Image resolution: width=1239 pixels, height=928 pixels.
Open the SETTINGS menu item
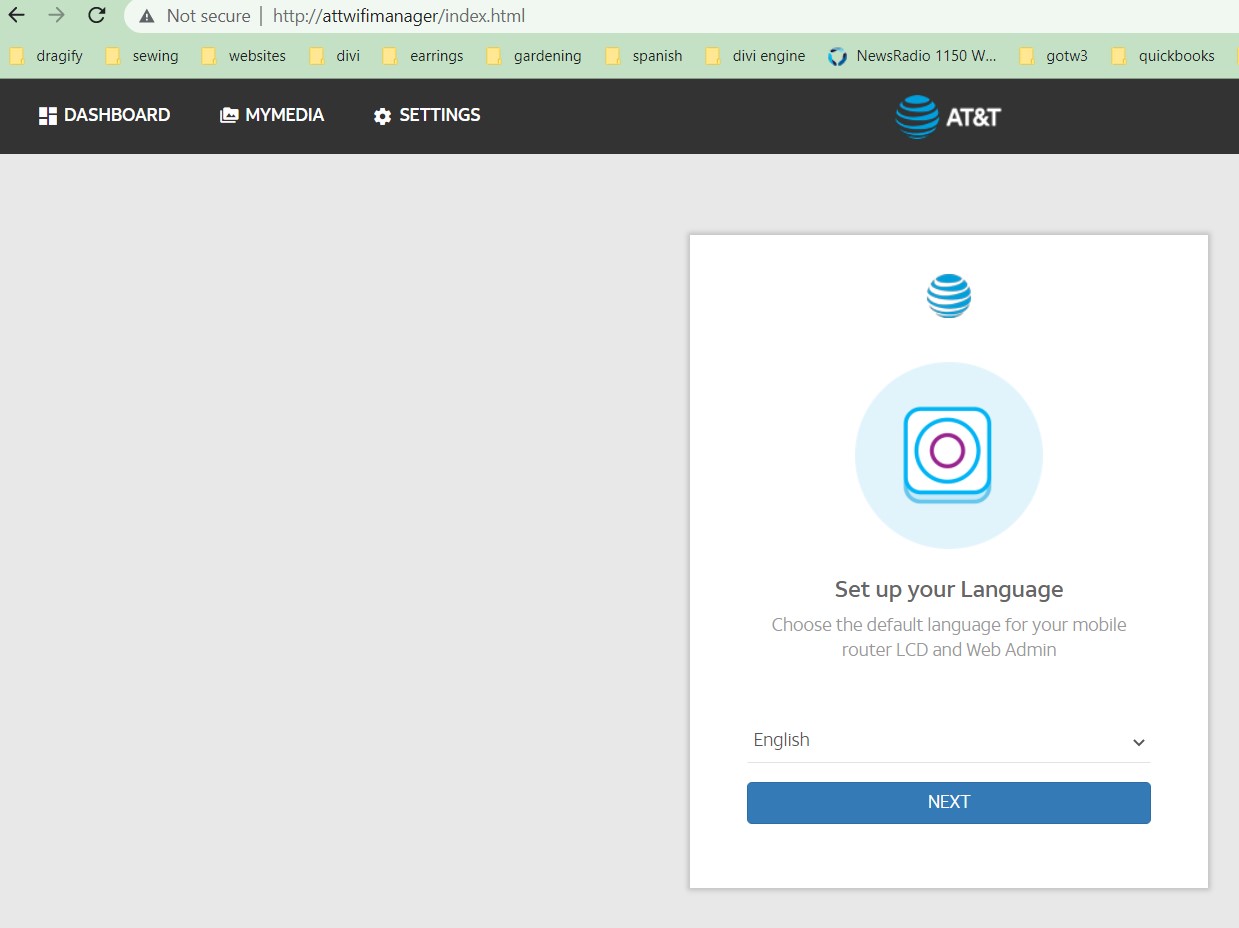coord(427,115)
